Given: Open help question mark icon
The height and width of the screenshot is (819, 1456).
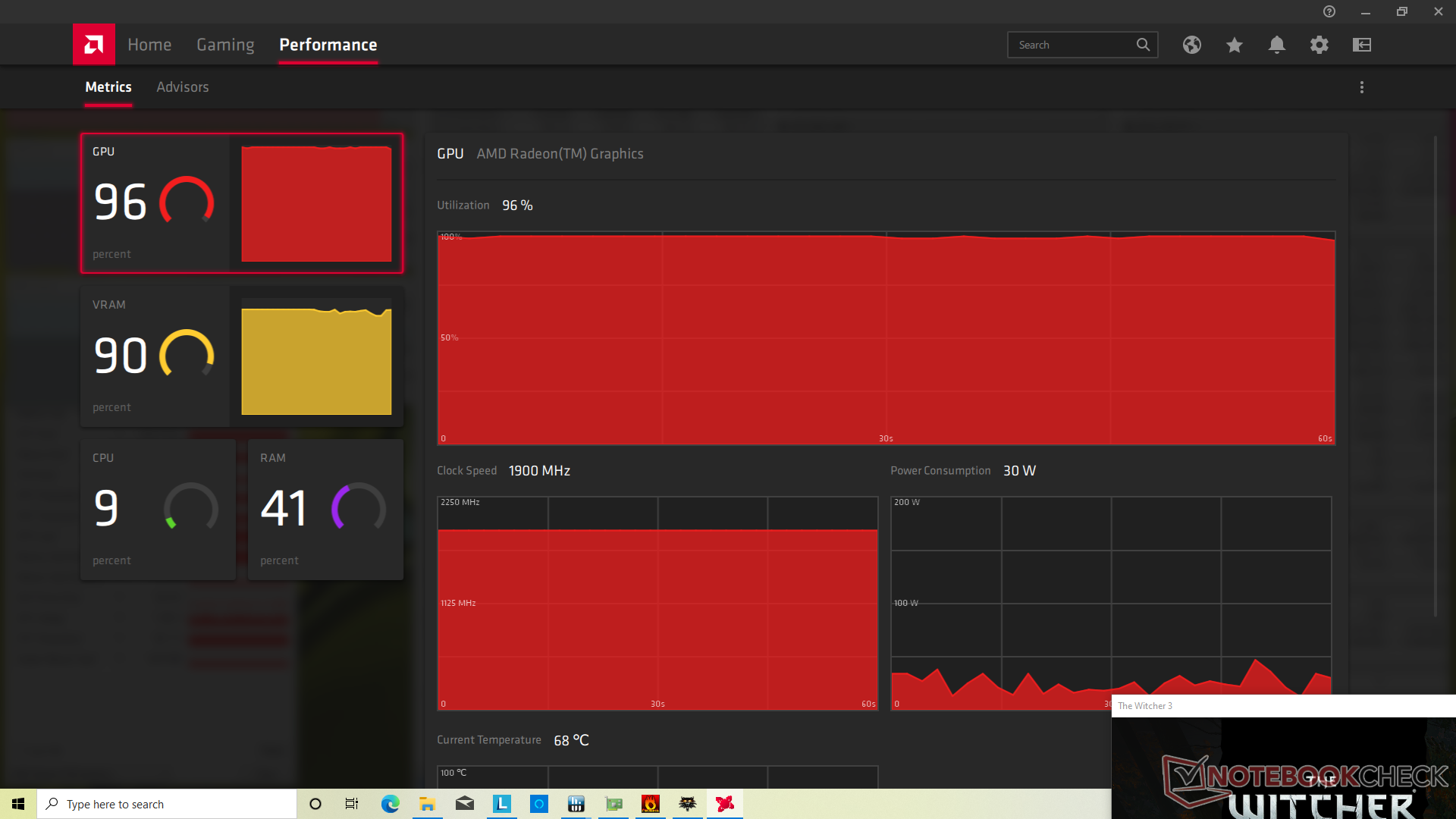Looking at the screenshot, I should tap(1329, 11).
